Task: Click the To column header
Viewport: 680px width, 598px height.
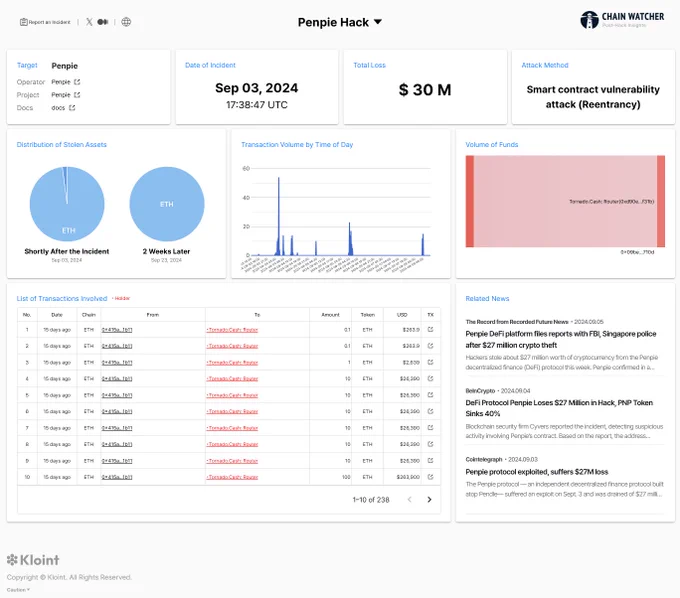Action: tap(257, 315)
